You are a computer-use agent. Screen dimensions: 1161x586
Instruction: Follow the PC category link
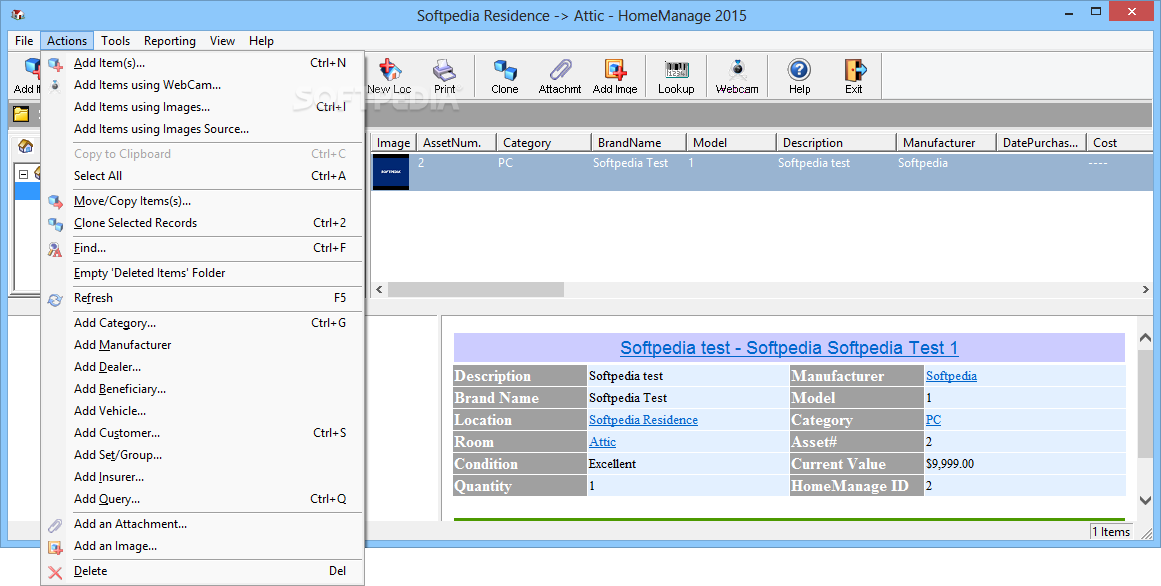click(933, 420)
